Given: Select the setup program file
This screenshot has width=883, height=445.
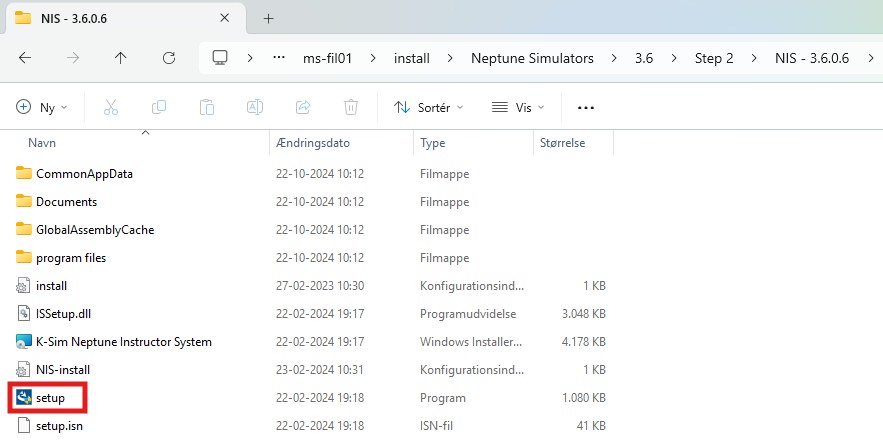Looking at the screenshot, I should (x=50, y=398).
